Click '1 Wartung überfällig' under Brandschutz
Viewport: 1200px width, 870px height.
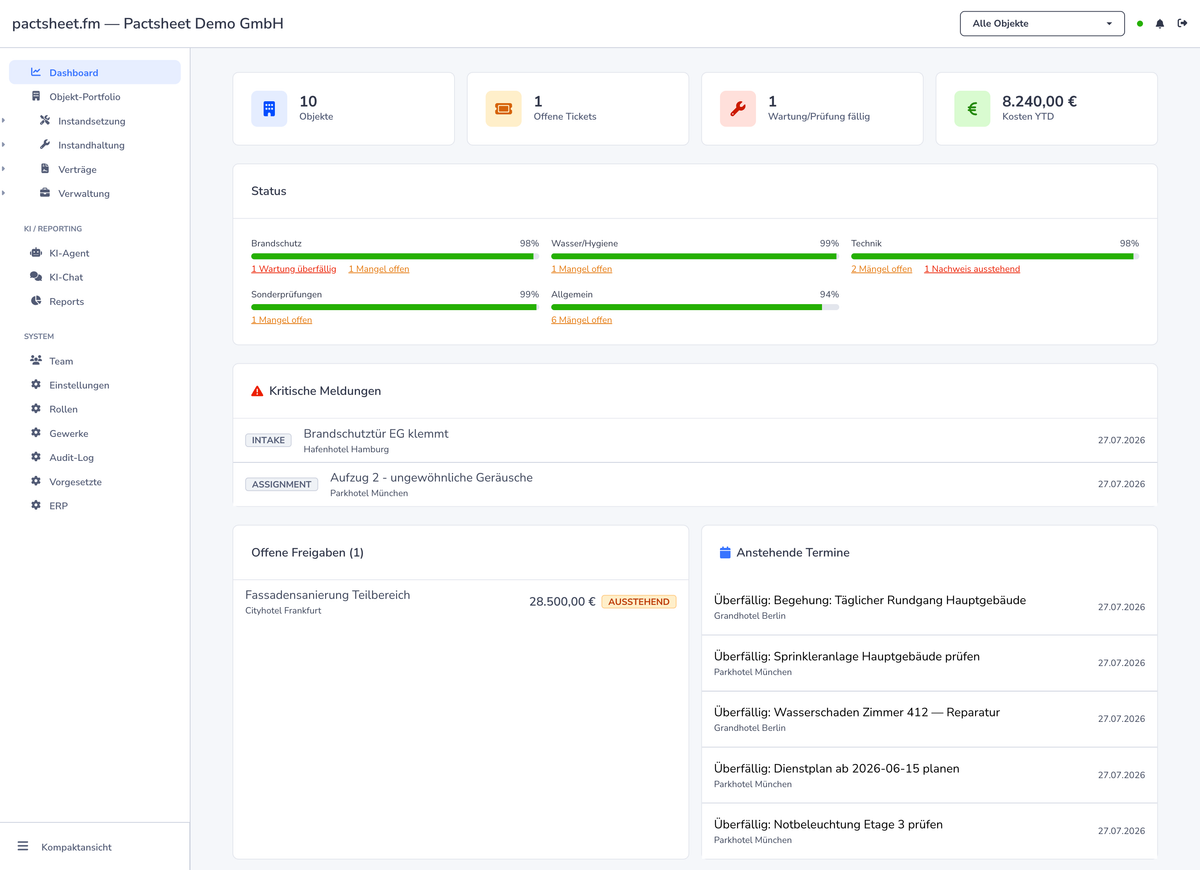tap(293, 269)
